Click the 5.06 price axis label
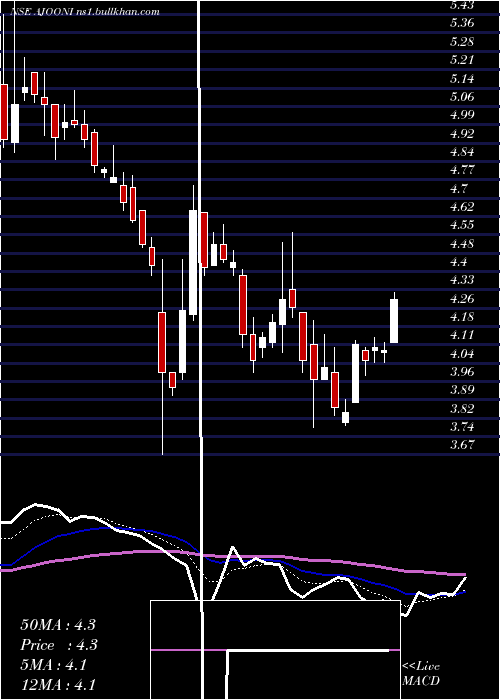The height and width of the screenshot is (700, 500). click(x=462, y=96)
